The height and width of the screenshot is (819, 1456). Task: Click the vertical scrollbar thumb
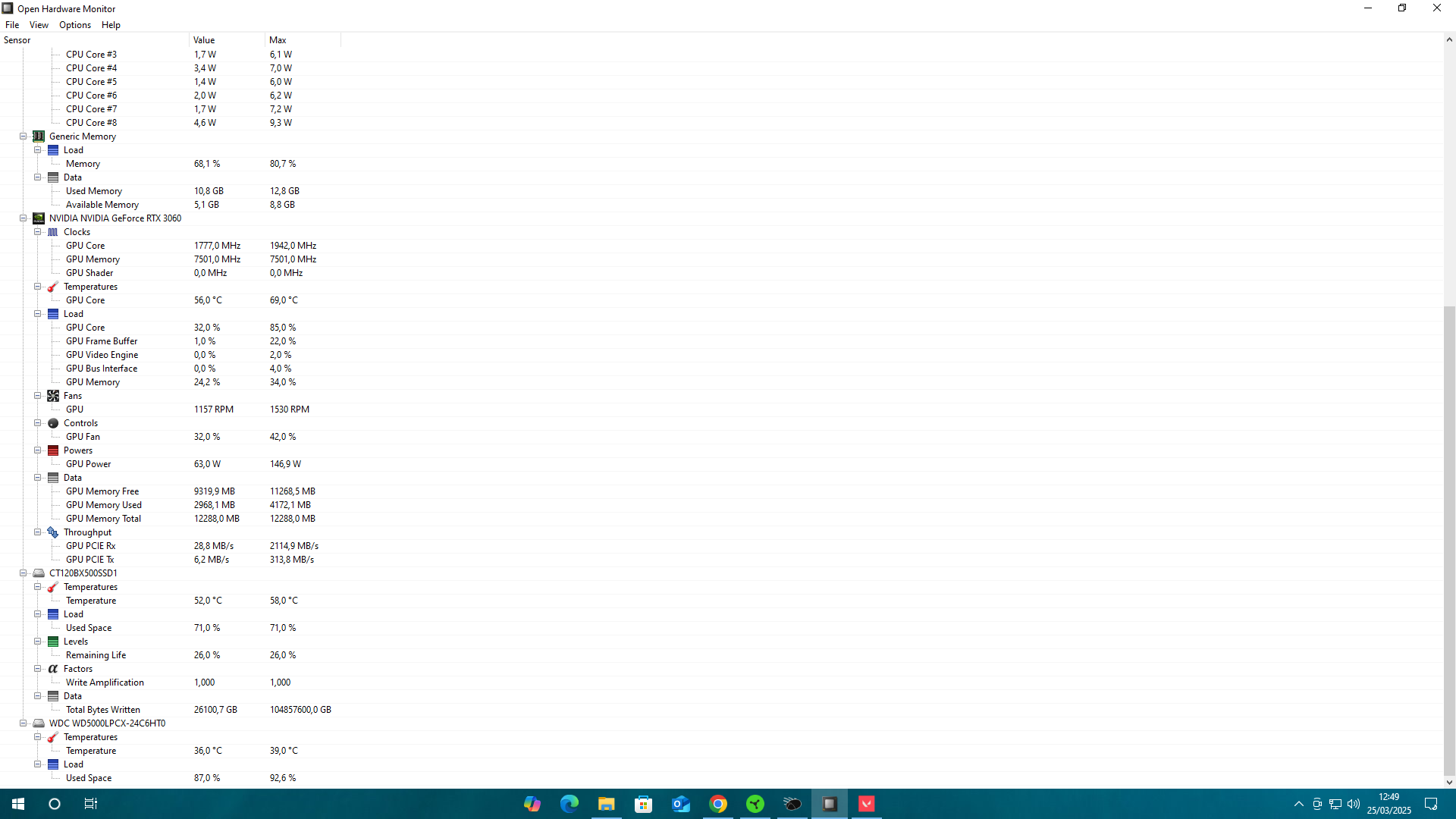(1449, 539)
